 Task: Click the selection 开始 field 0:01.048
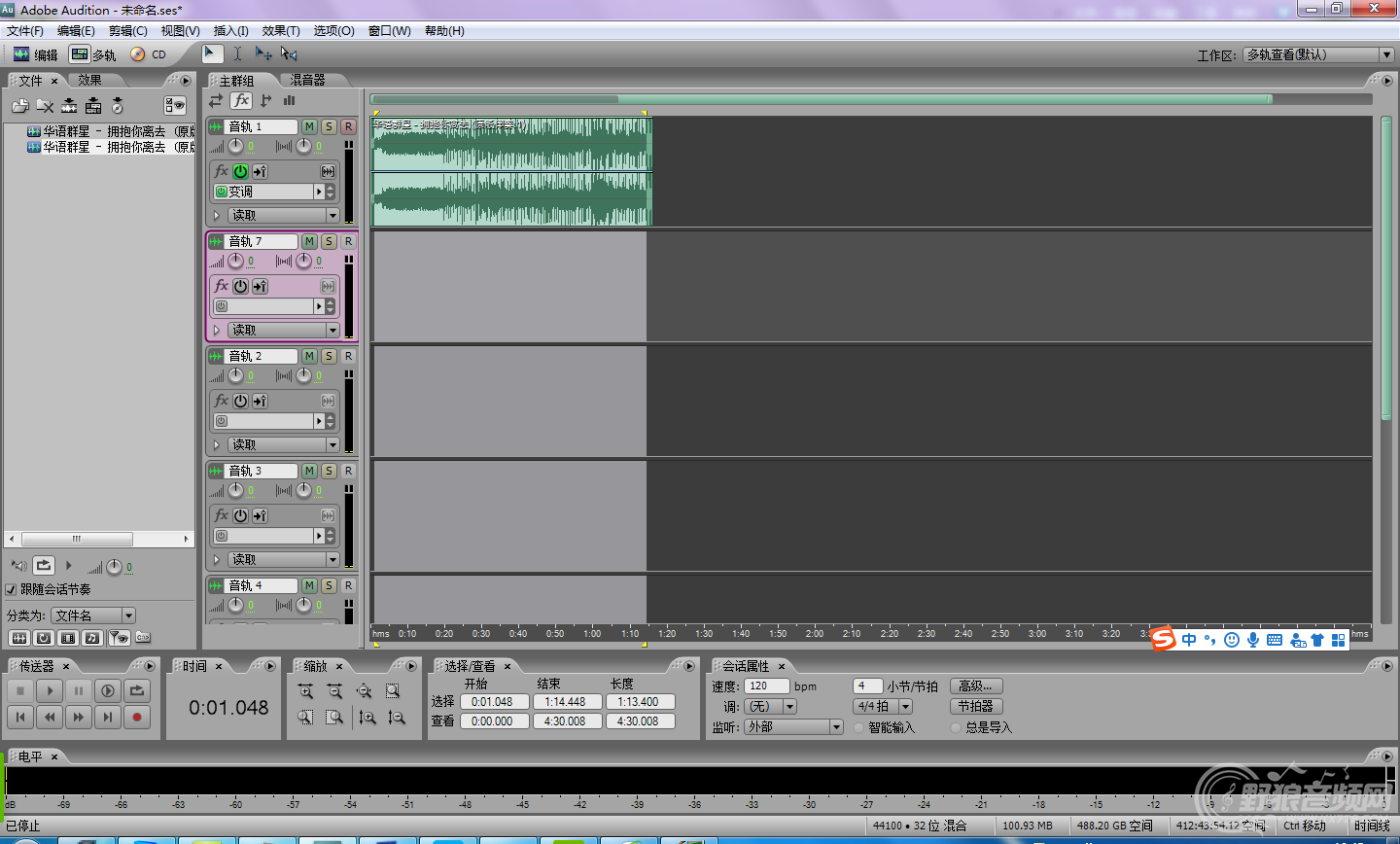495,701
